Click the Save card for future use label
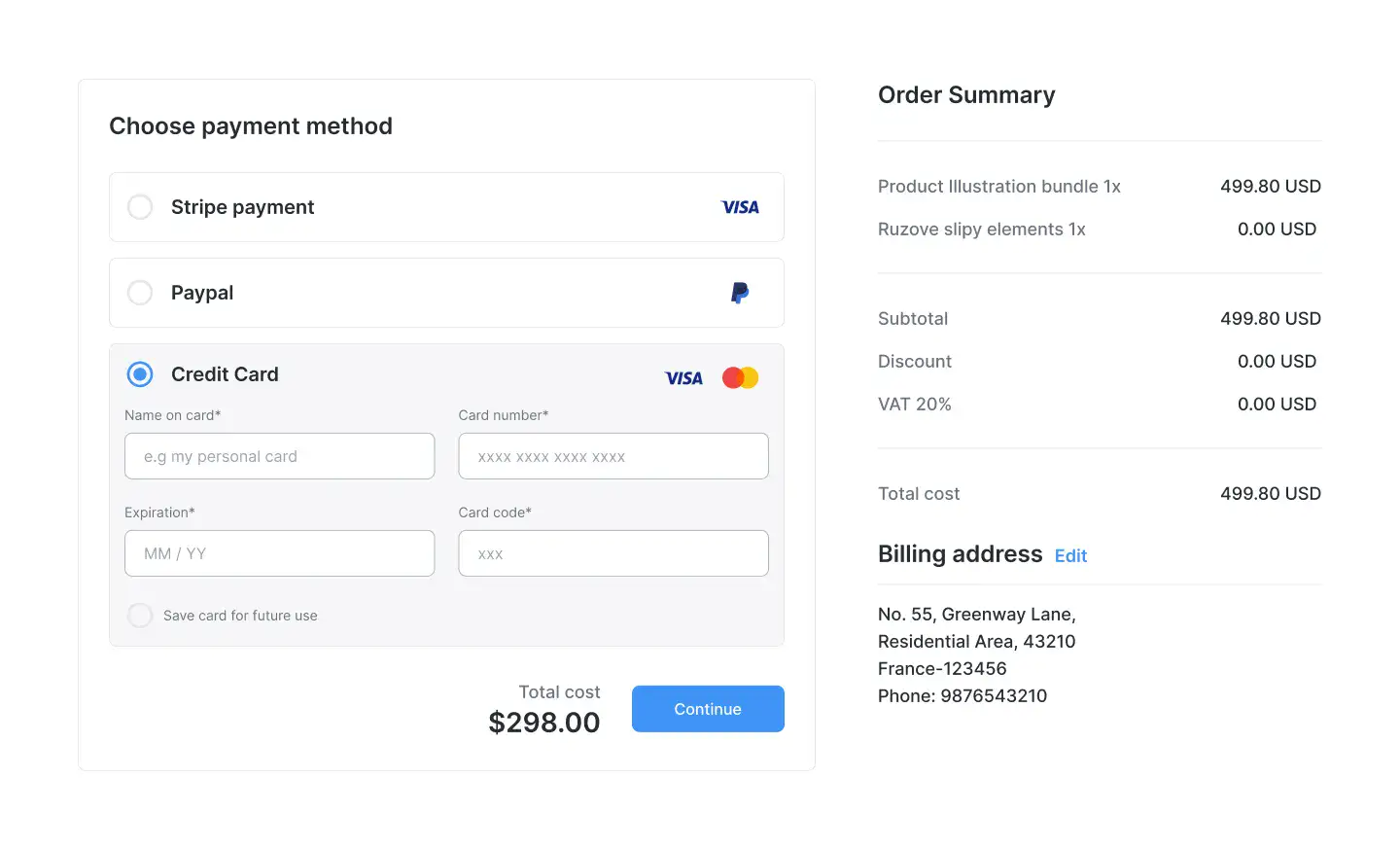The width and height of the screenshot is (1400, 849). pos(240,616)
